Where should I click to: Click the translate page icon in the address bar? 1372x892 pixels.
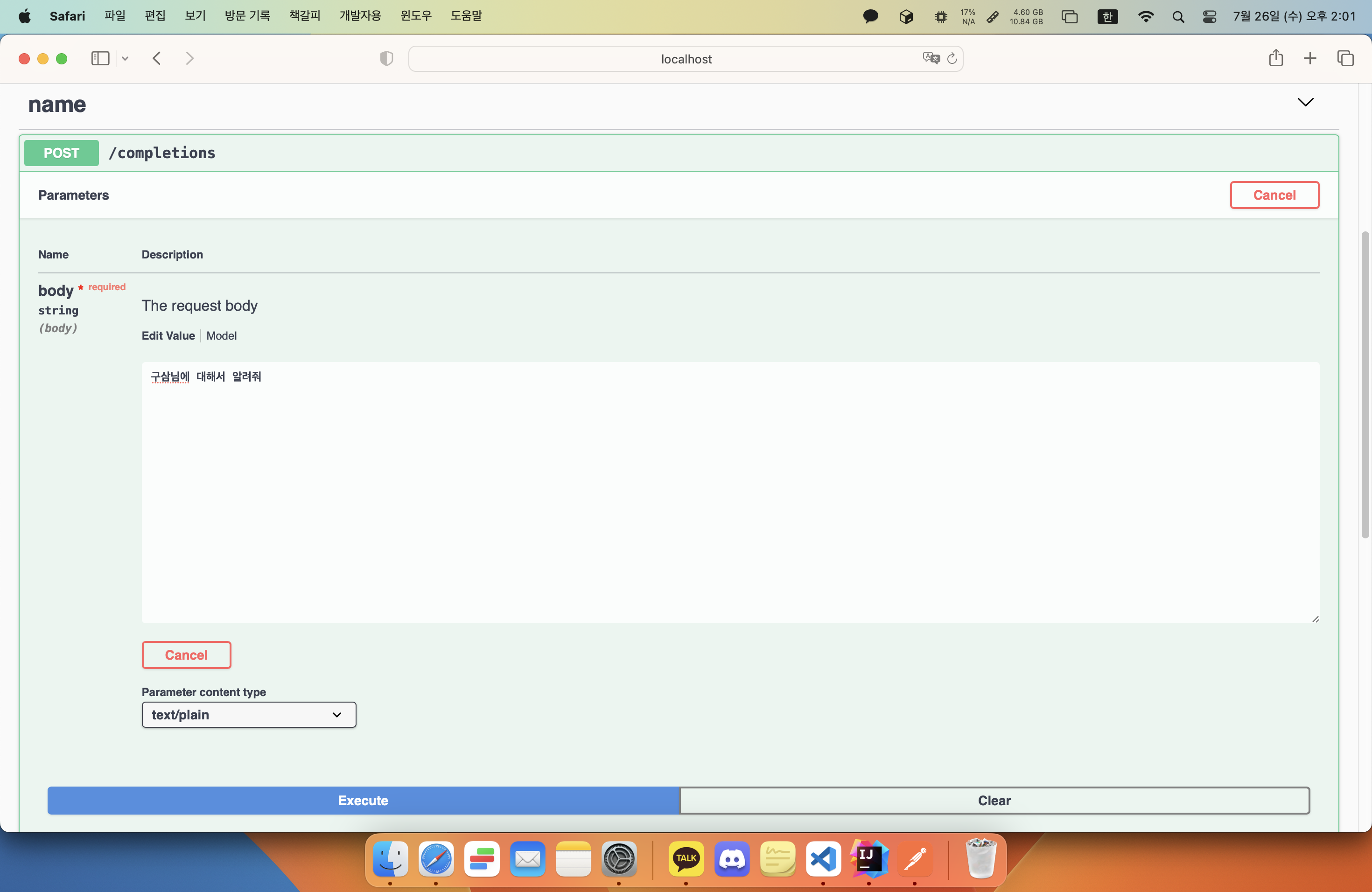pos(931,58)
